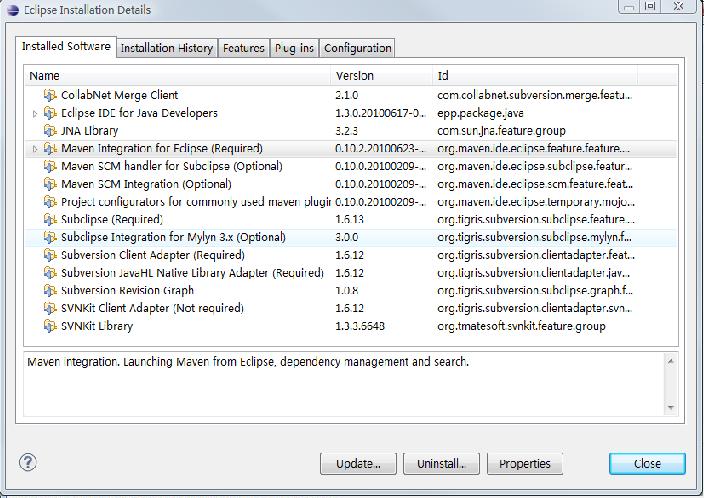Open the Features tab

244,48
